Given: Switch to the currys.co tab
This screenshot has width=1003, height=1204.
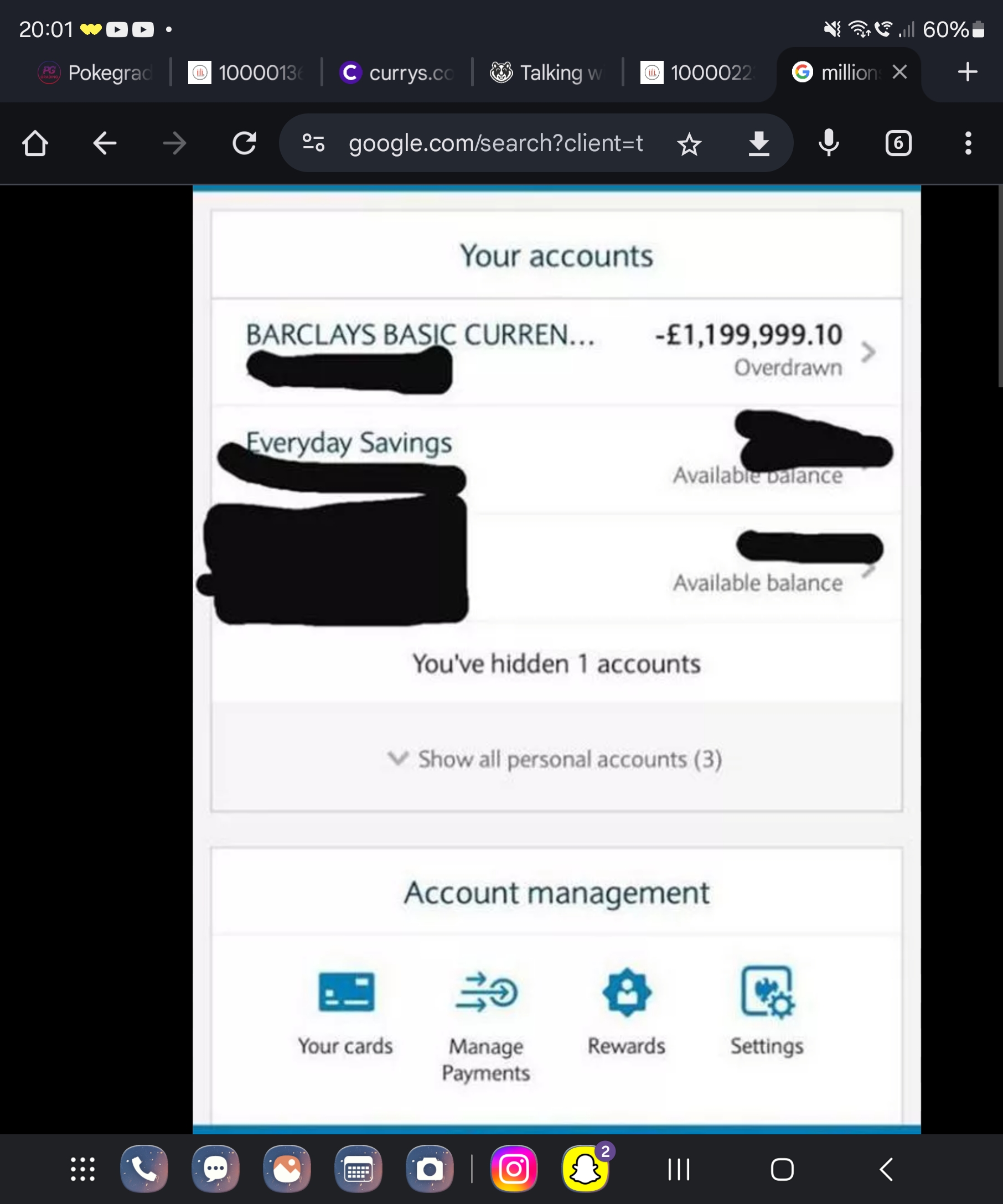Looking at the screenshot, I should pos(397,73).
